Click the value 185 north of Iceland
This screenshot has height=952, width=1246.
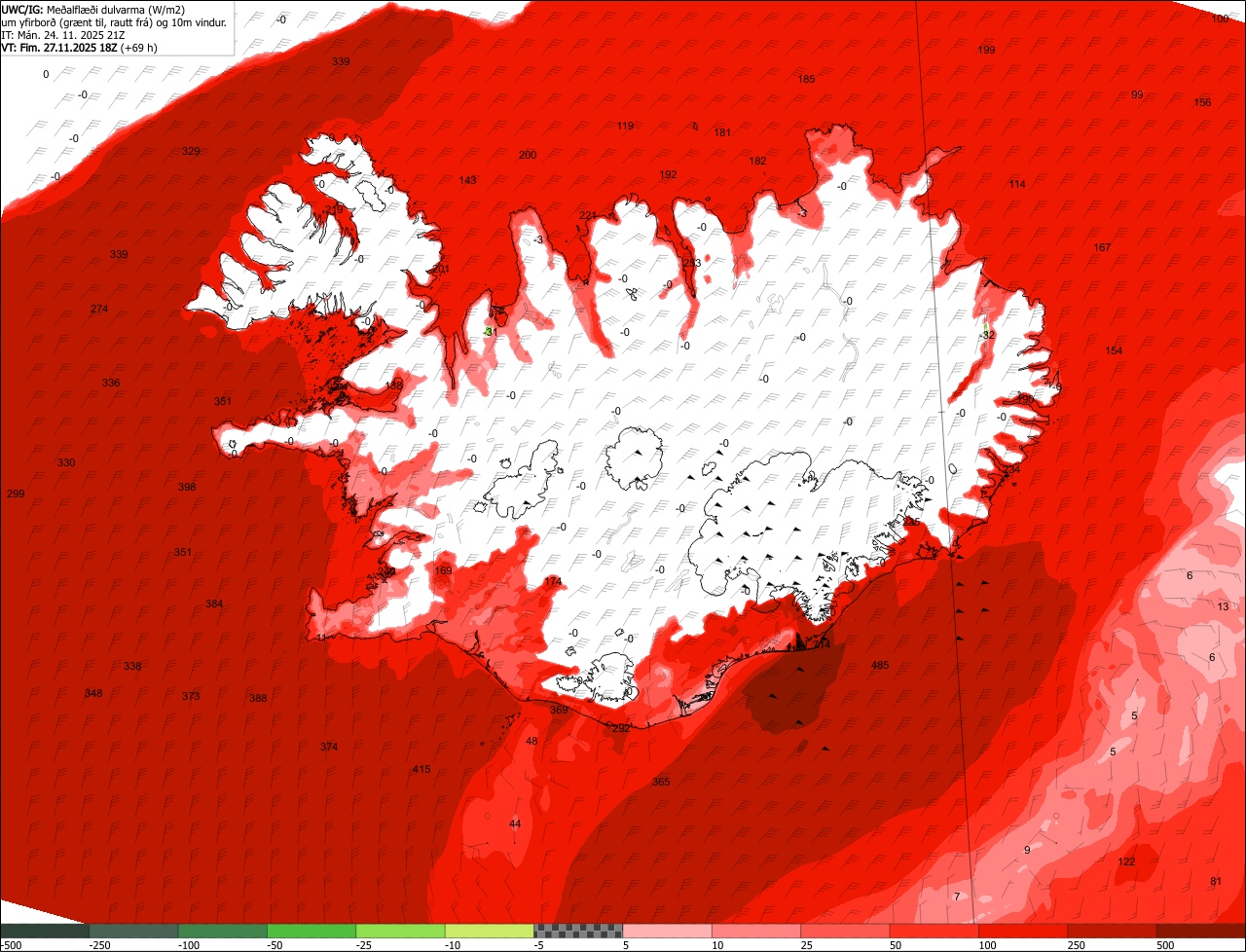coord(806,79)
